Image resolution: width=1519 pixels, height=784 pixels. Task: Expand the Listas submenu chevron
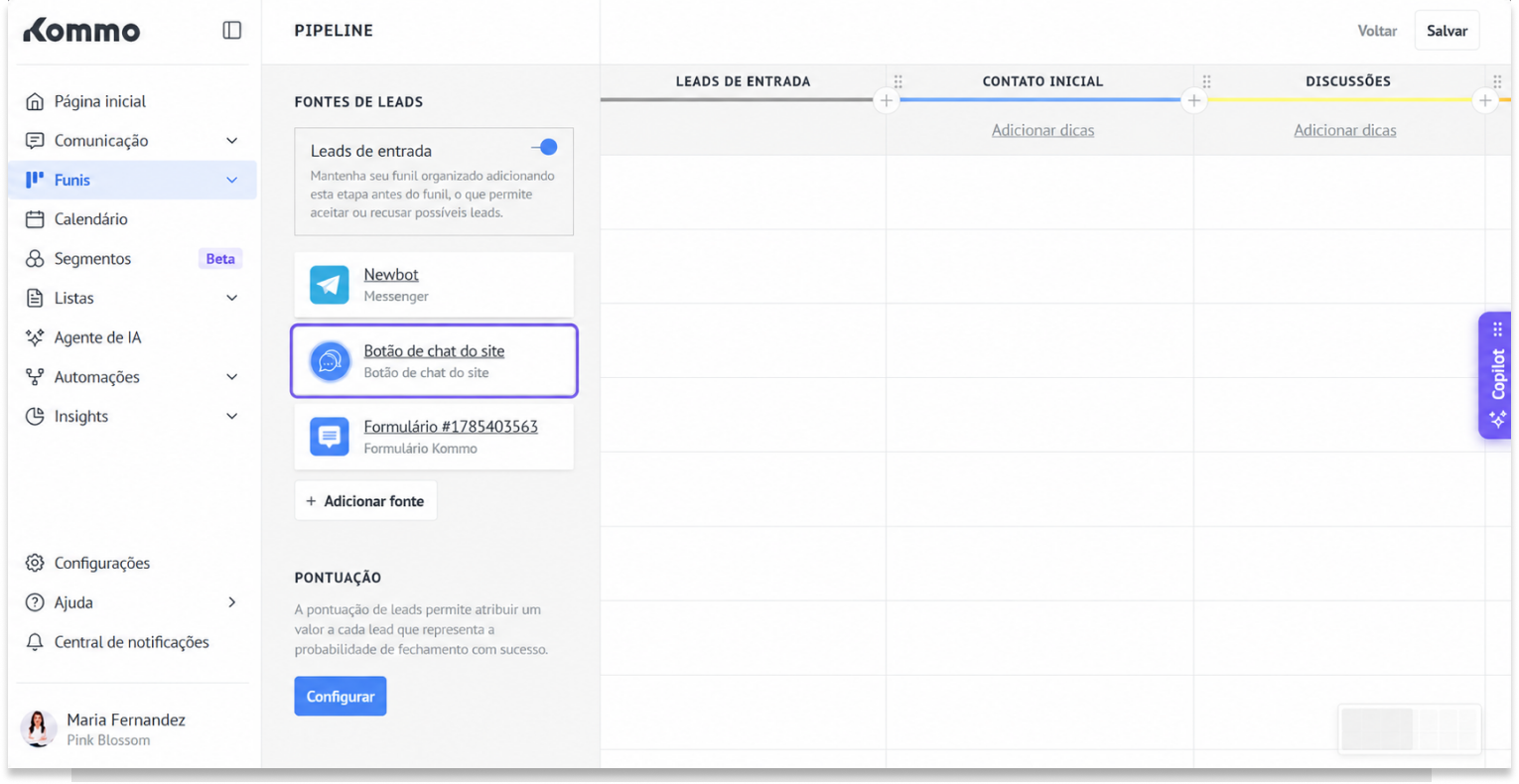click(x=231, y=298)
